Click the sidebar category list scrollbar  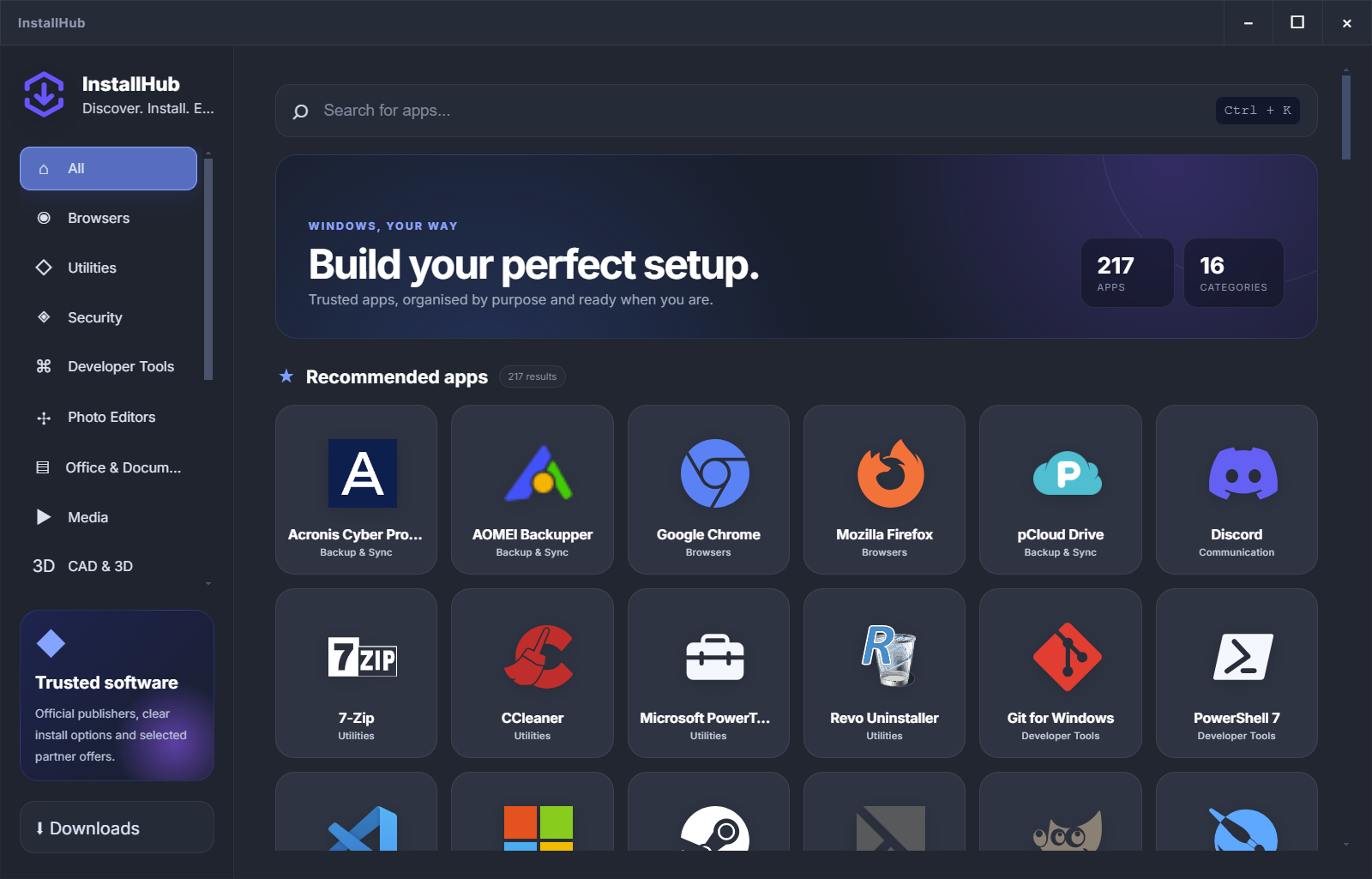(x=208, y=268)
